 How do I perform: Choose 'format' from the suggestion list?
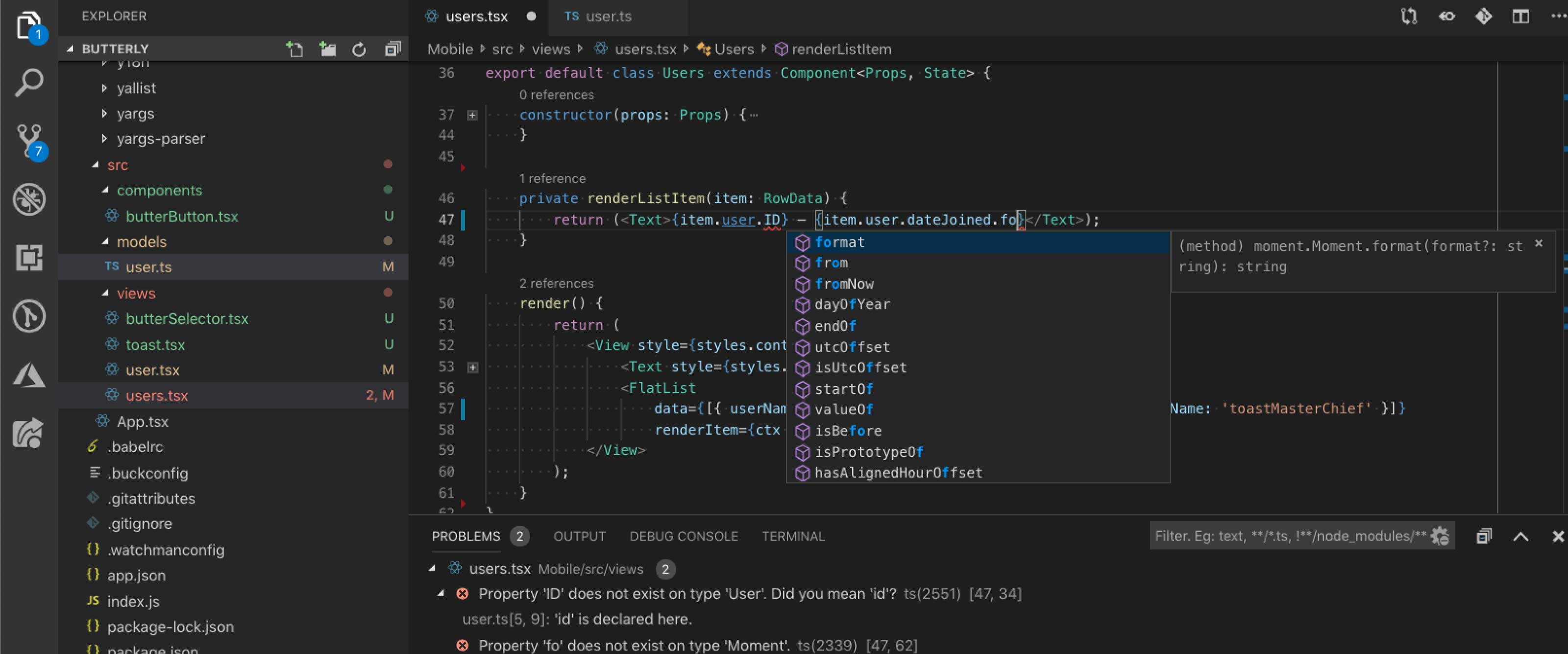point(978,242)
